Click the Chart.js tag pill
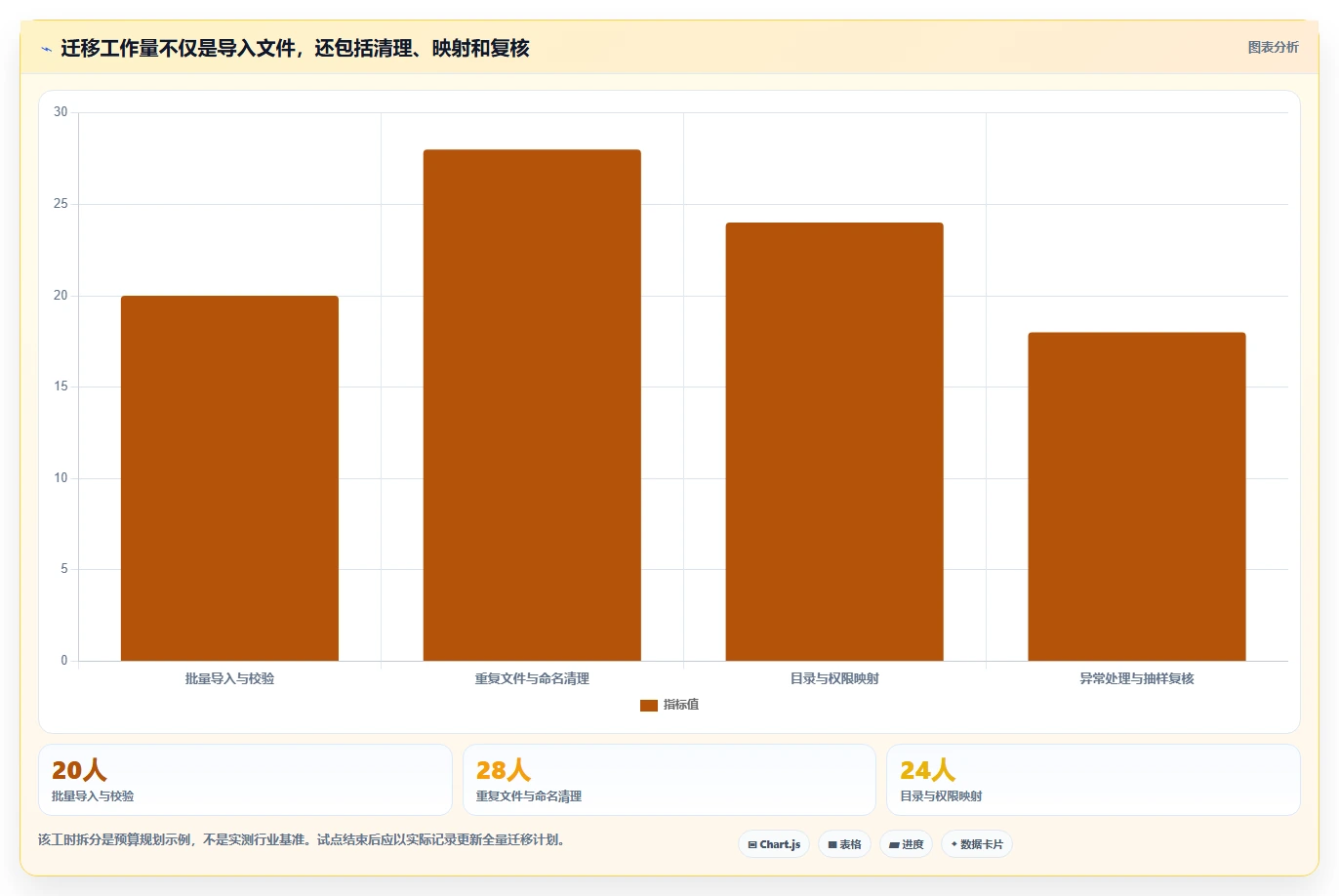Screen dimensions: 1339x896 [x=774, y=844]
